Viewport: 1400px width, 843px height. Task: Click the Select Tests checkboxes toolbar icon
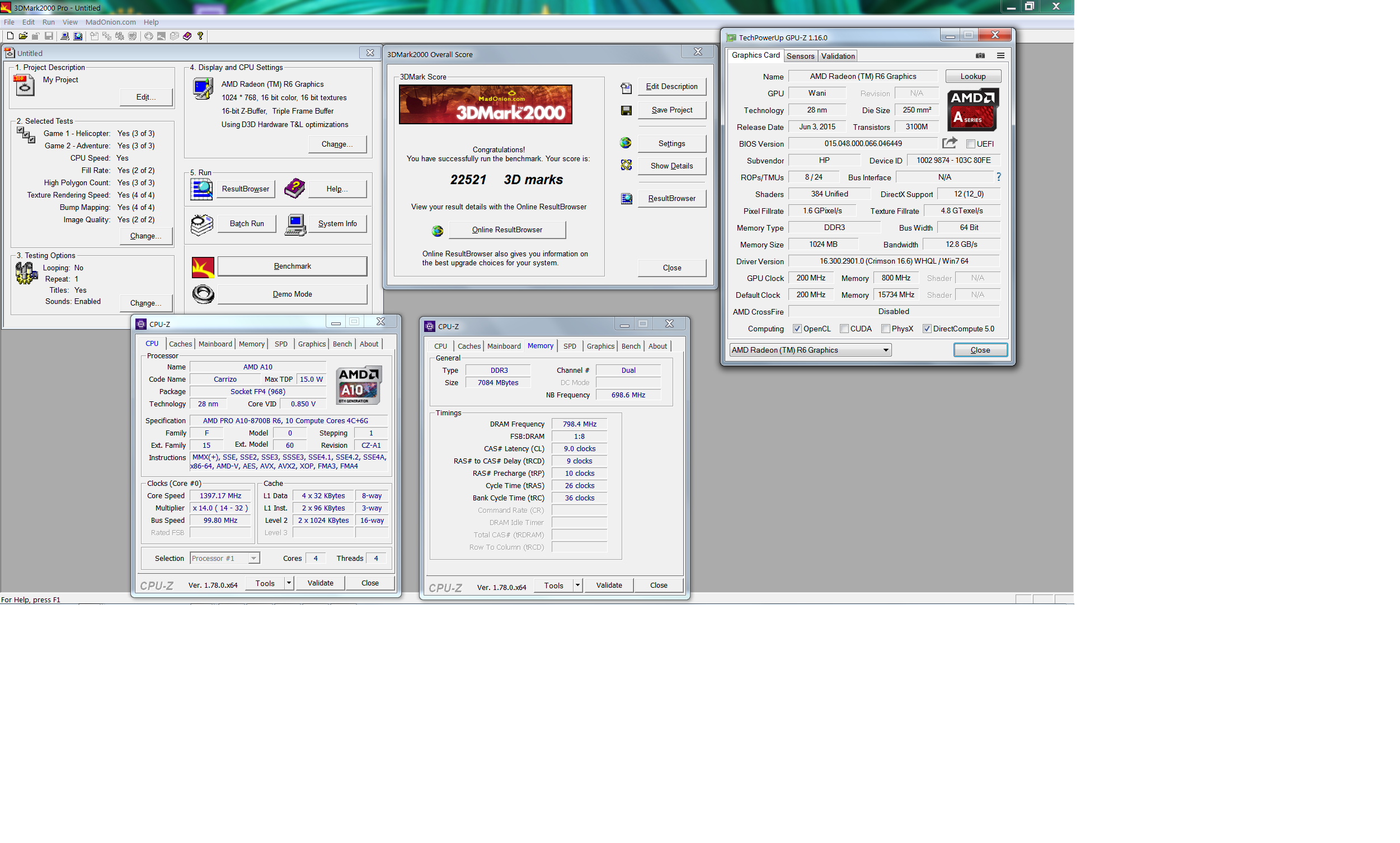(107, 36)
